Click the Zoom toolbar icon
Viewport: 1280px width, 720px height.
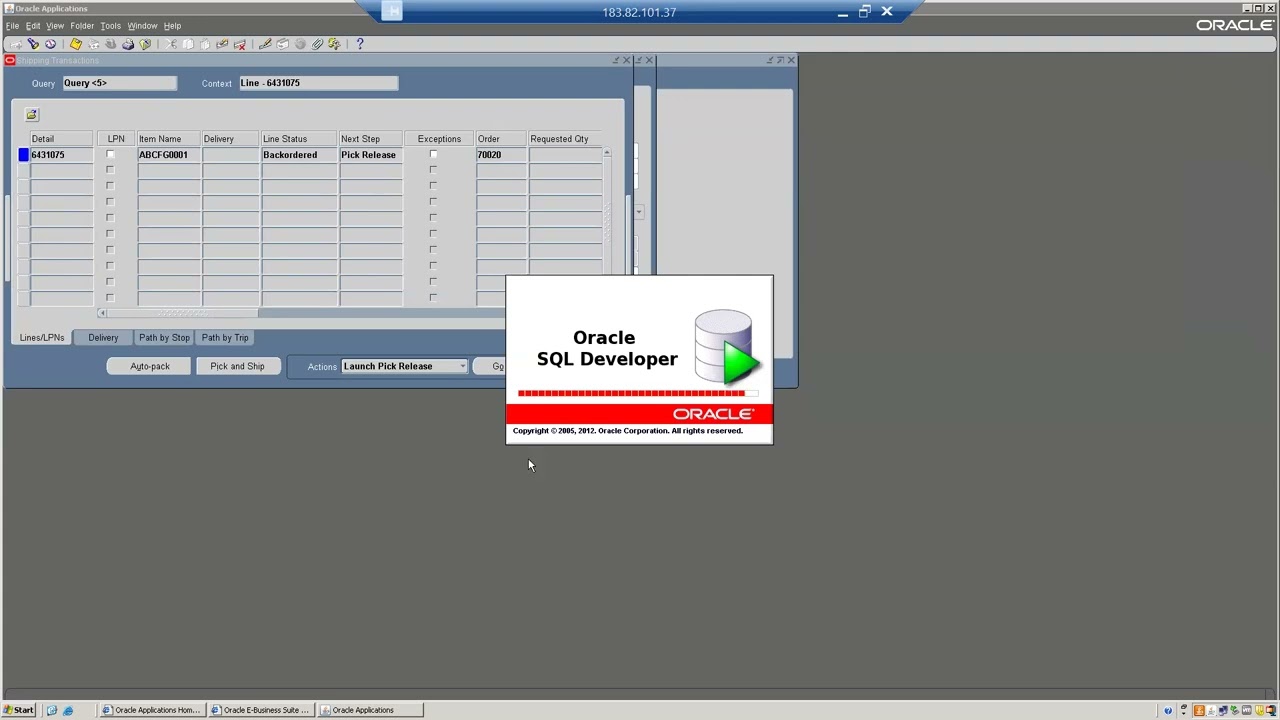click(282, 44)
